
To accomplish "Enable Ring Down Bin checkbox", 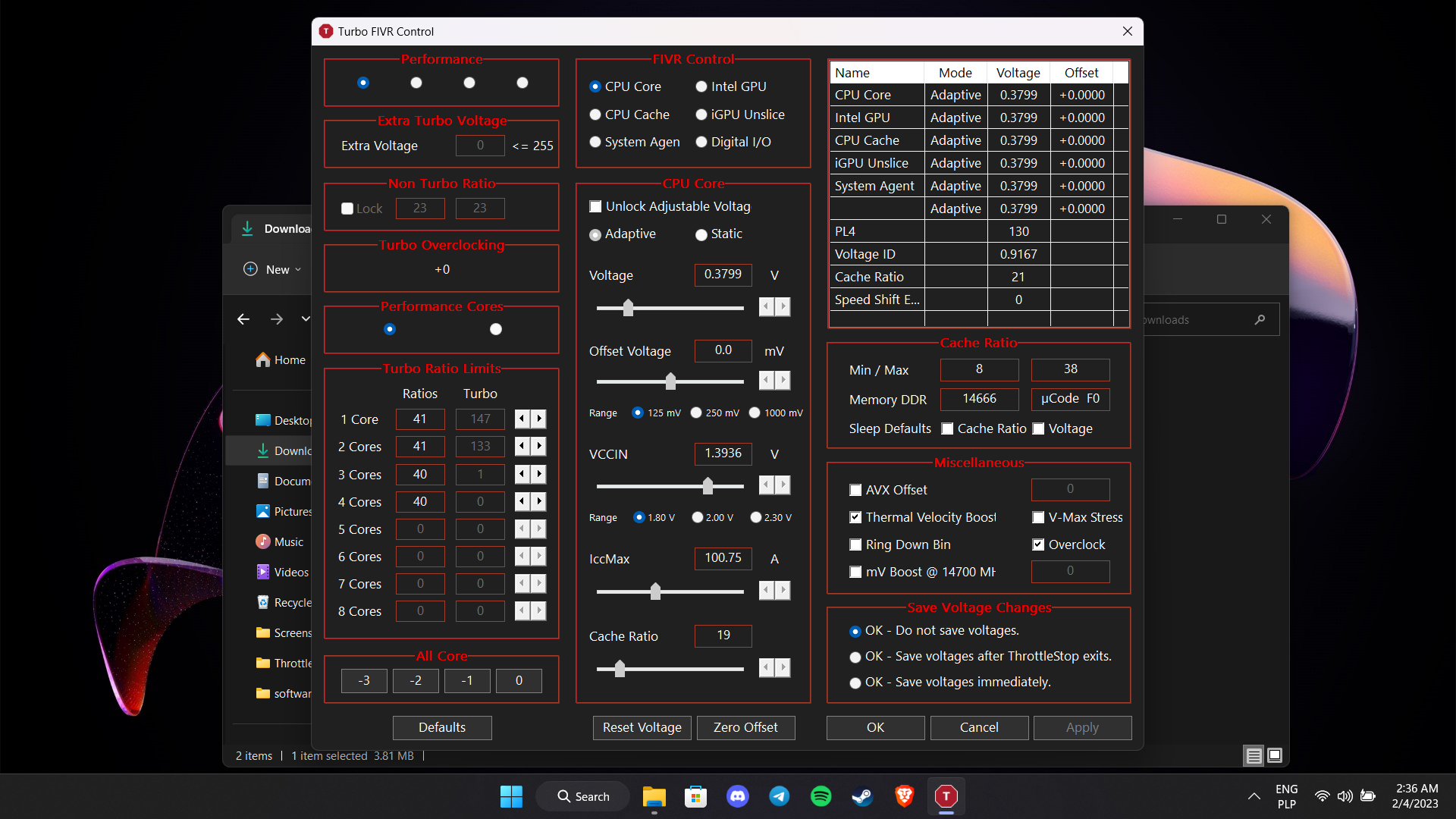I will click(855, 544).
